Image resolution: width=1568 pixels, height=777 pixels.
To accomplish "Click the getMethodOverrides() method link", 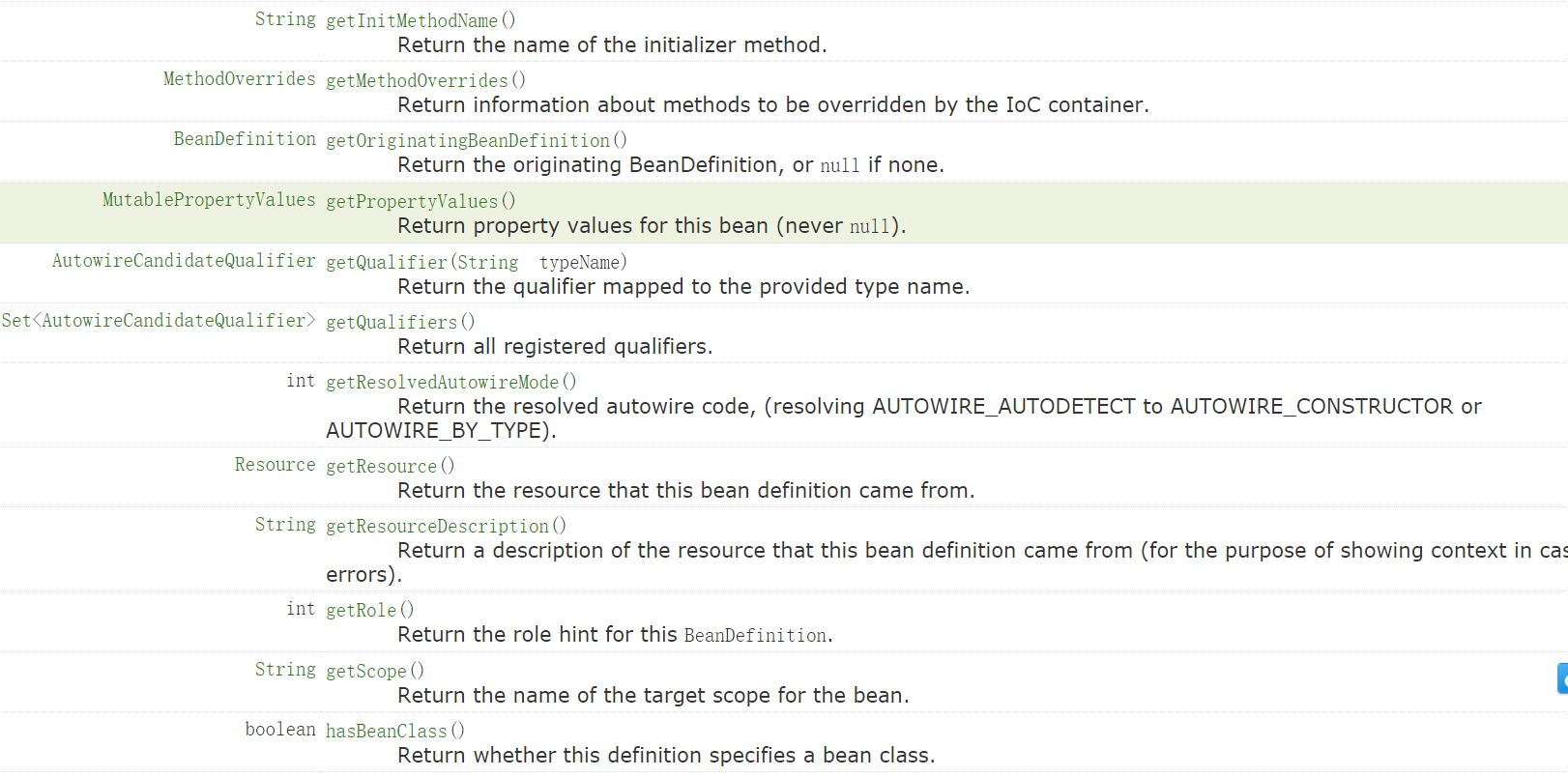I will [417, 80].
